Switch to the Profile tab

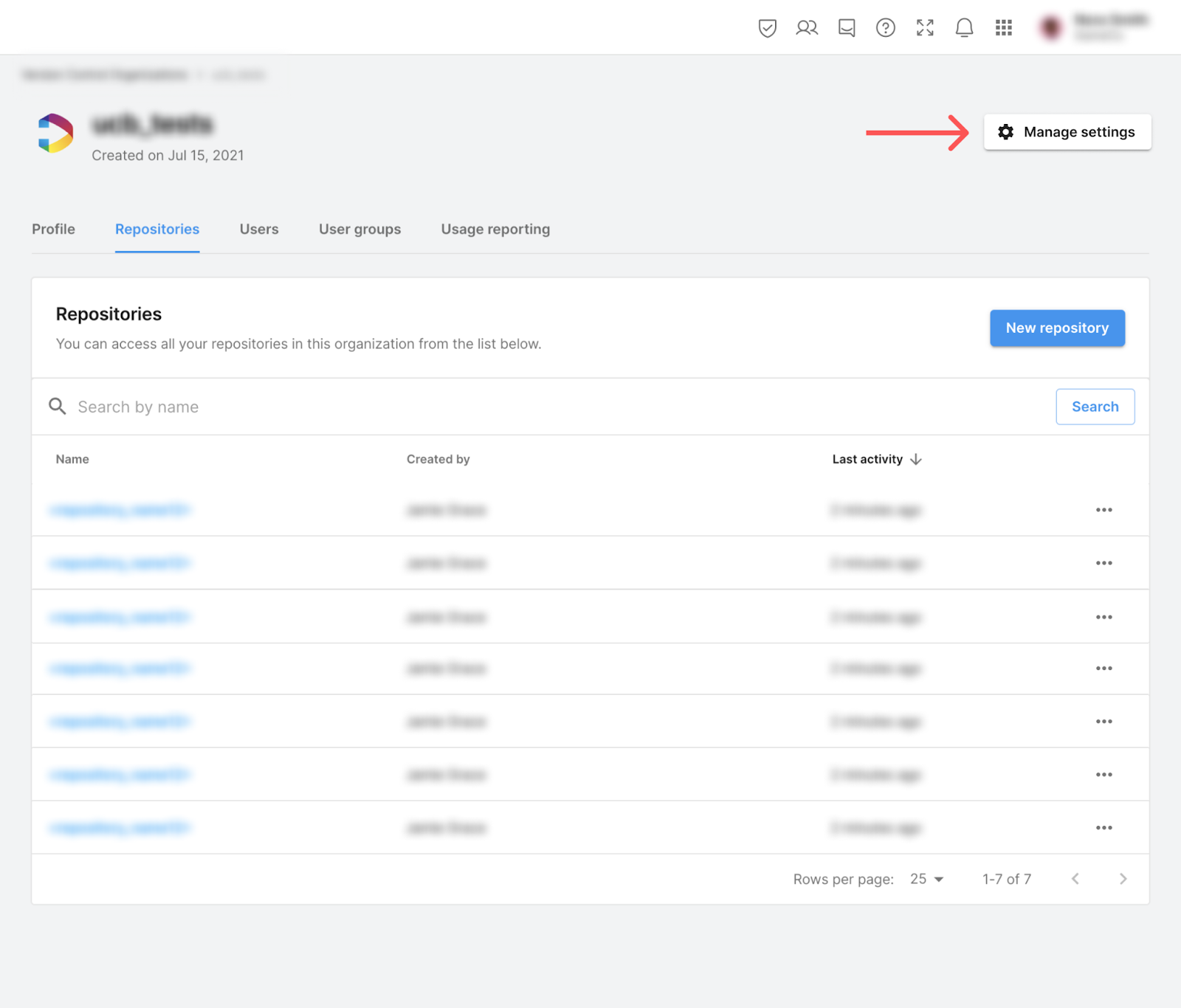click(x=53, y=229)
